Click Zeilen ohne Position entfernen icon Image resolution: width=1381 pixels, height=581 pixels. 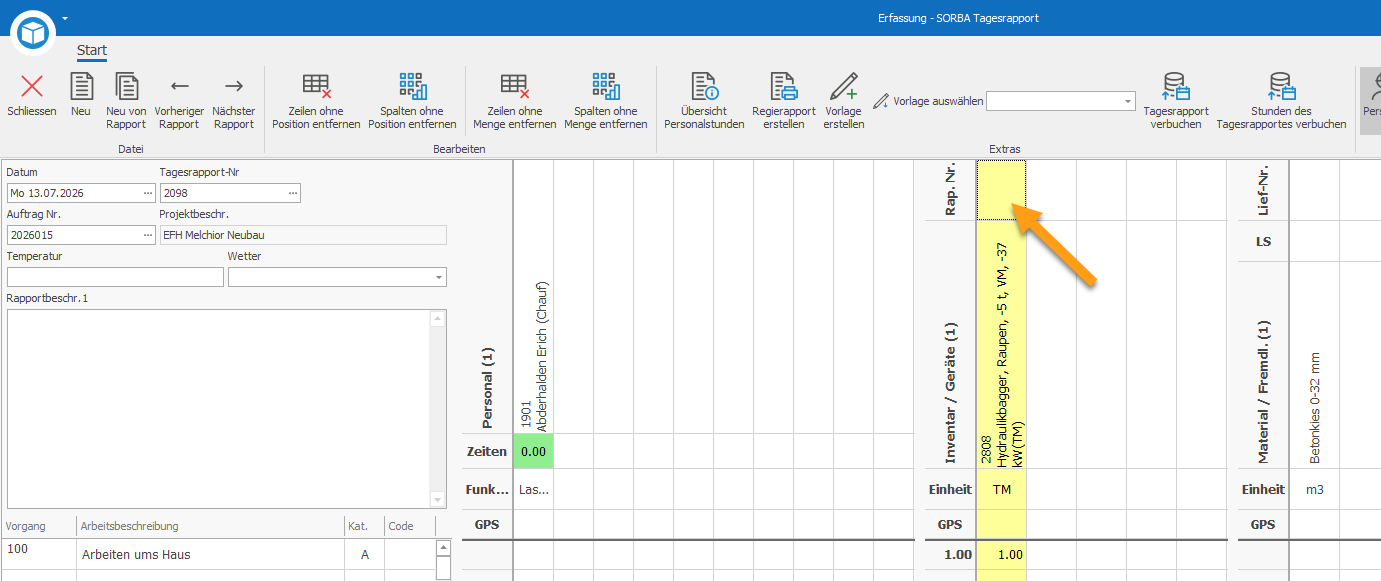[316, 86]
